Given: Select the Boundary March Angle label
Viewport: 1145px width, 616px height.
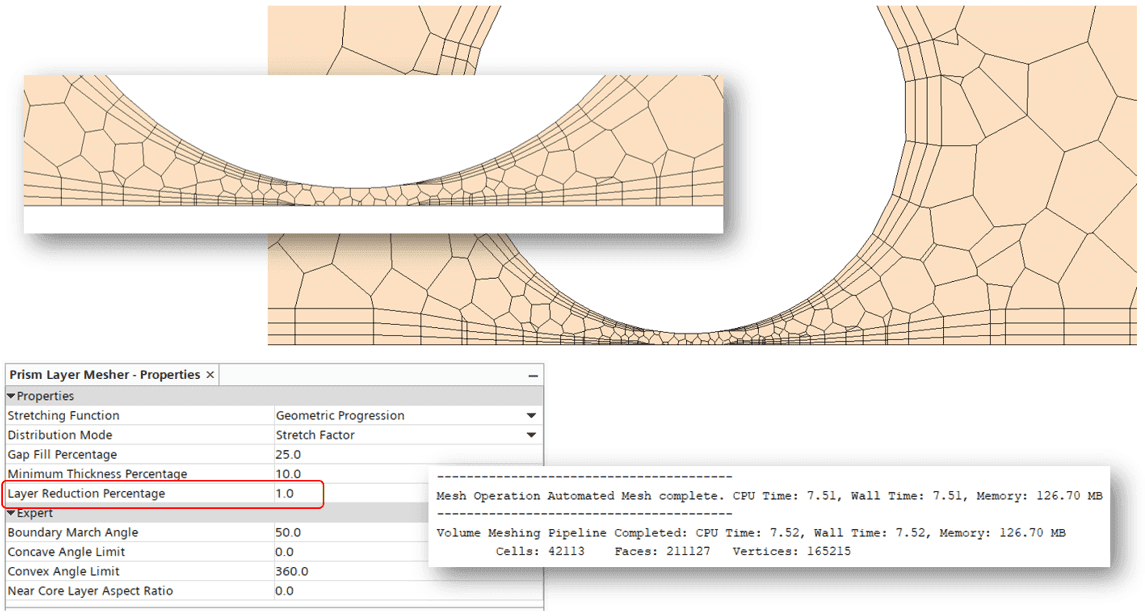Looking at the screenshot, I should 72,532.
